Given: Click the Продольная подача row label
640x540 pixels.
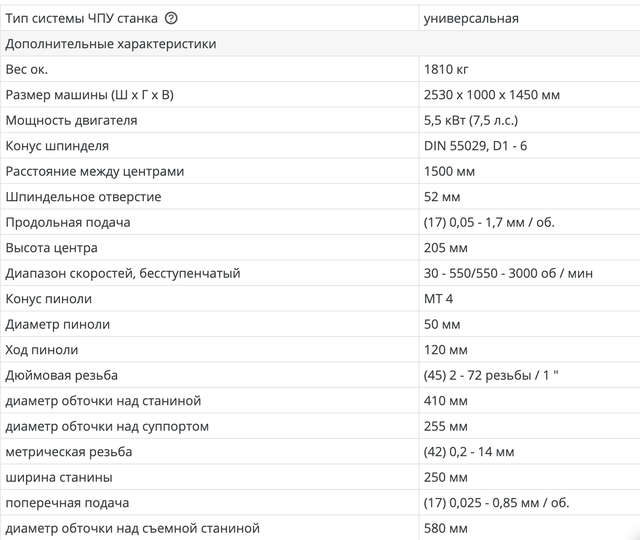Looking at the screenshot, I should 68,222.
